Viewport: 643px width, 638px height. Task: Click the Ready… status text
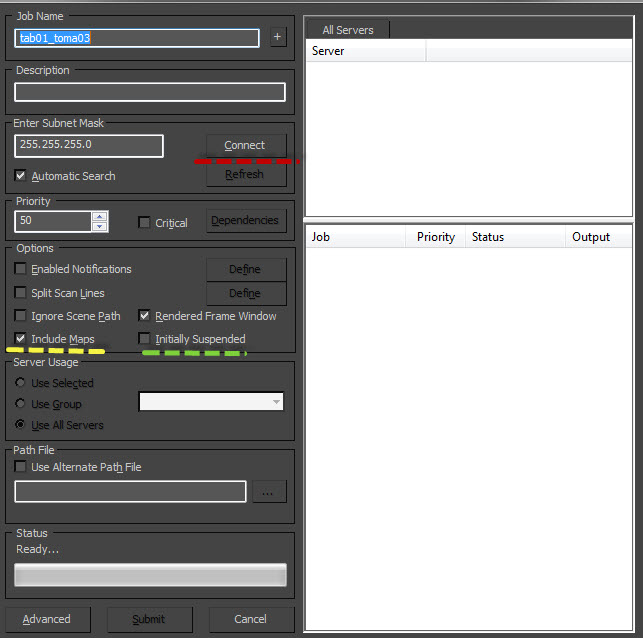point(38,549)
